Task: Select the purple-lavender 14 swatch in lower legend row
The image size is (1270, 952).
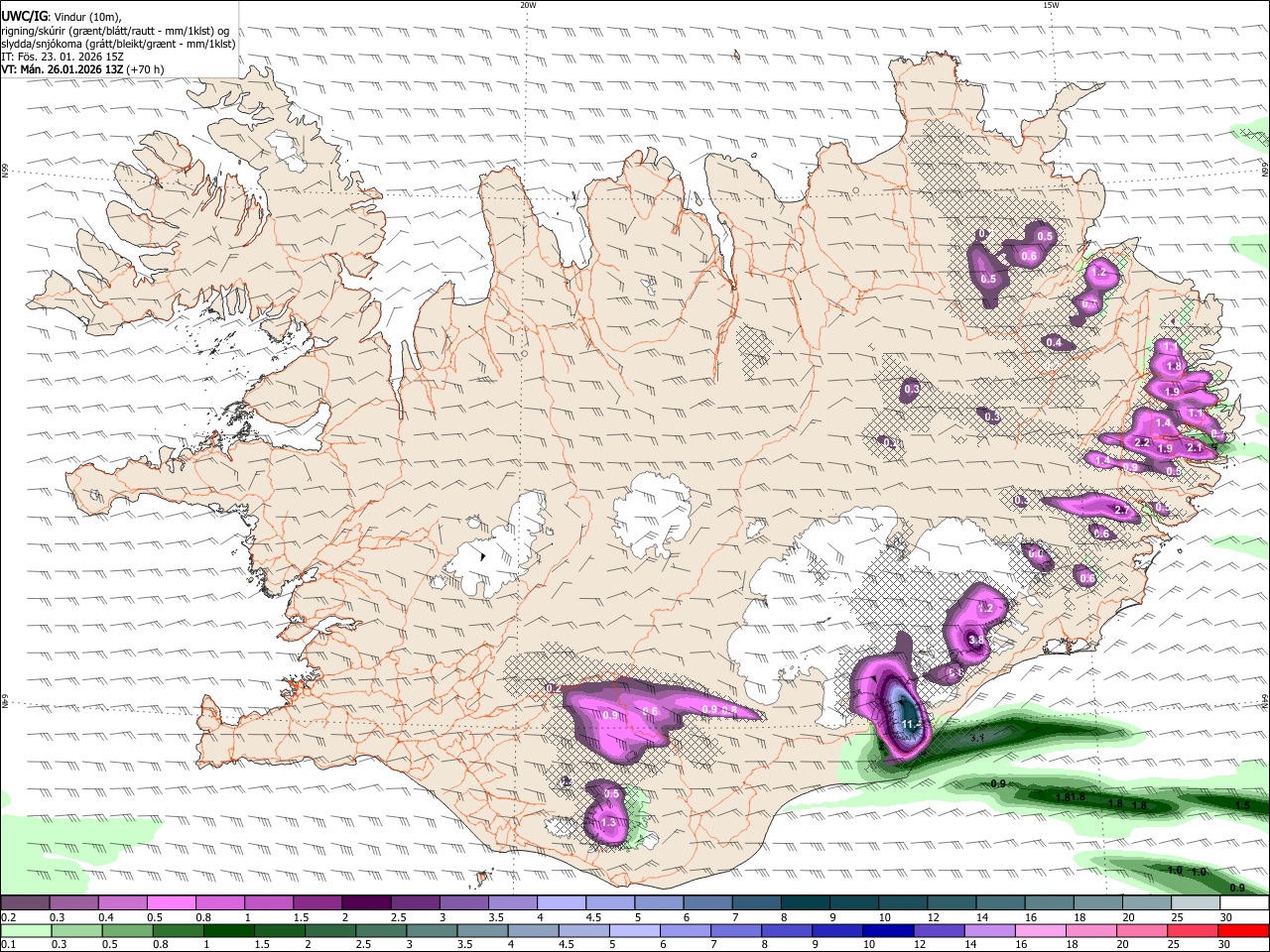Action: [991, 931]
